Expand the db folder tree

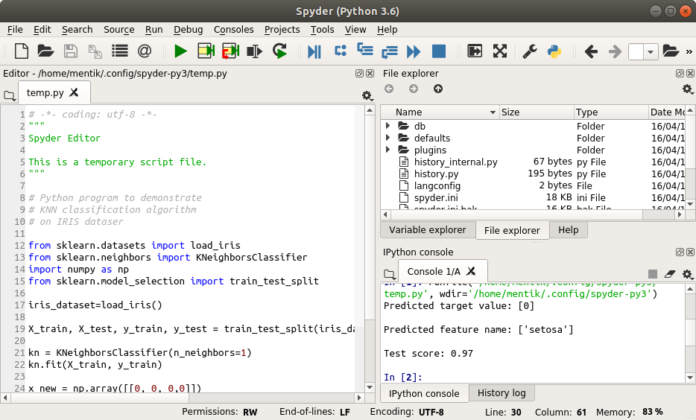click(388, 127)
